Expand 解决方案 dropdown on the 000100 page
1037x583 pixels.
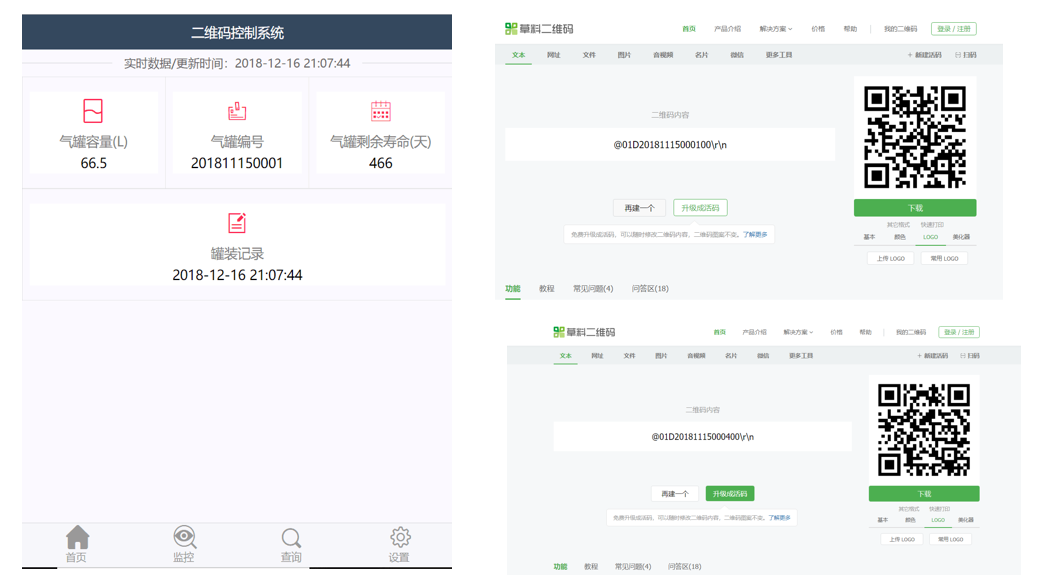pos(776,28)
